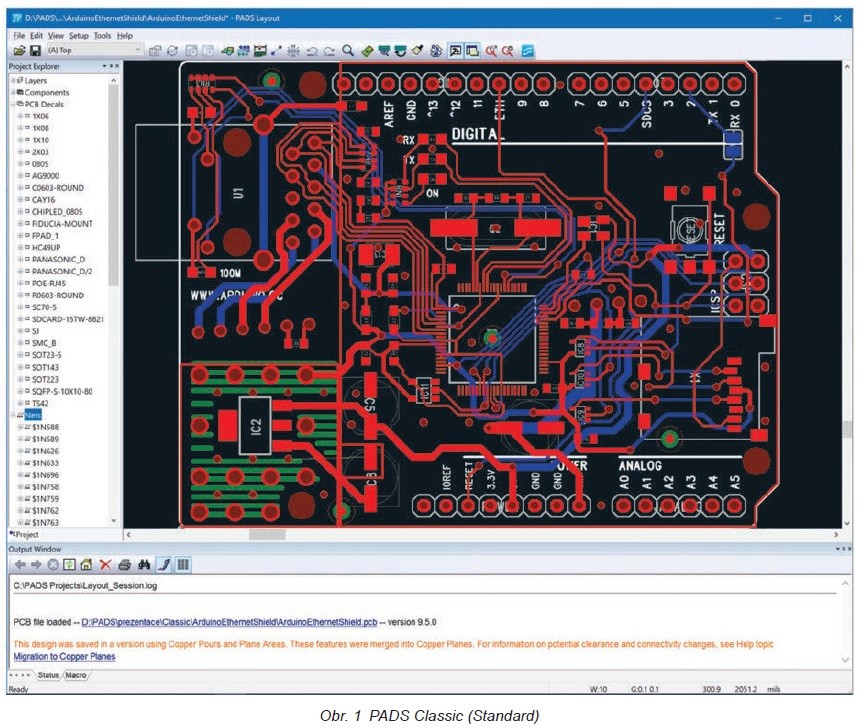Viewport: 860px width, 728px height.
Task: Click the Undo arrow icon in toolbar
Action: click(312, 50)
